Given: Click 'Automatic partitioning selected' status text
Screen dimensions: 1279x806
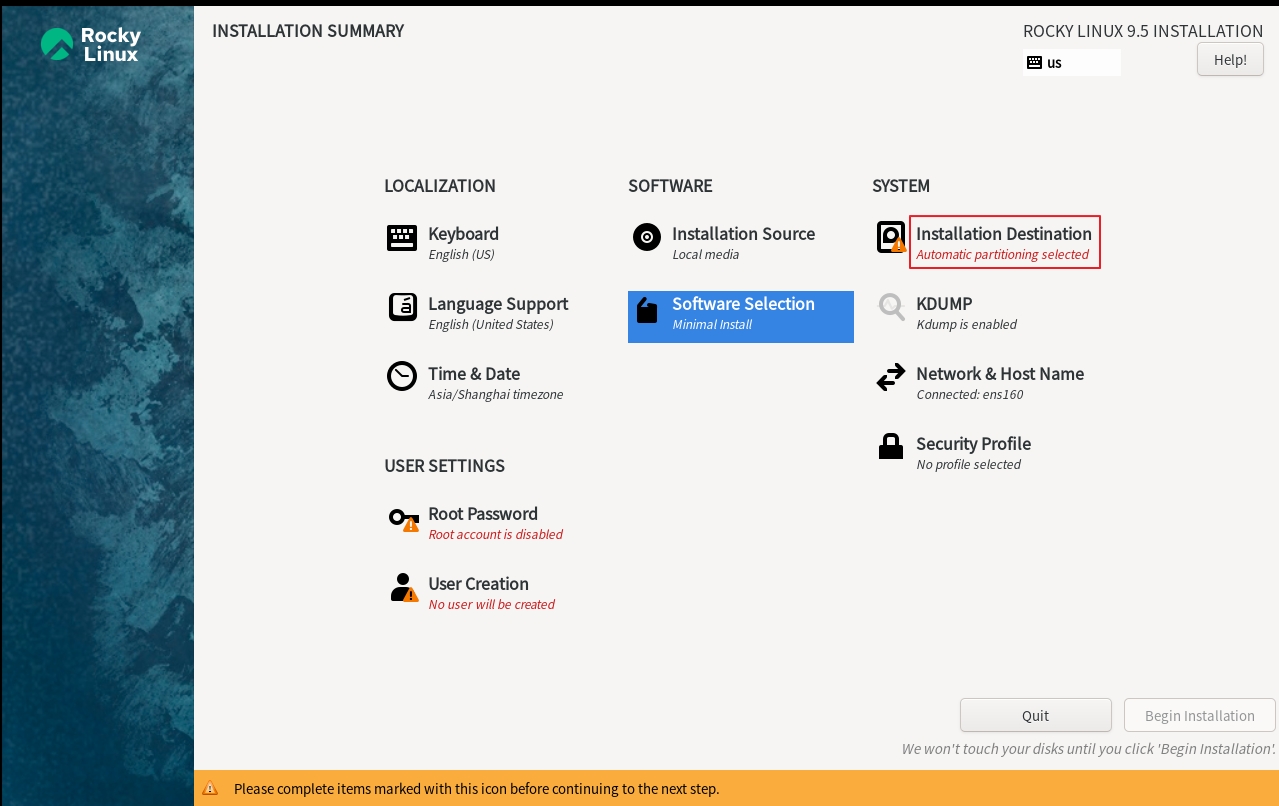Looking at the screenshot, I should coord(1002,255).
